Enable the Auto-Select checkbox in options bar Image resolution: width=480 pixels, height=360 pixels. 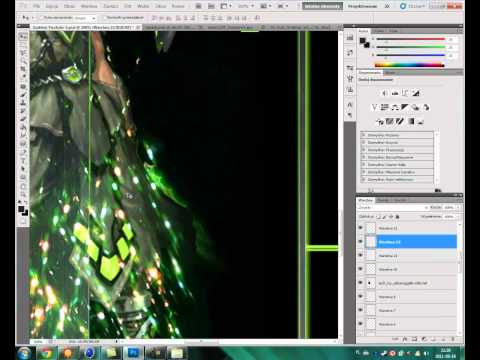[42, 17]
